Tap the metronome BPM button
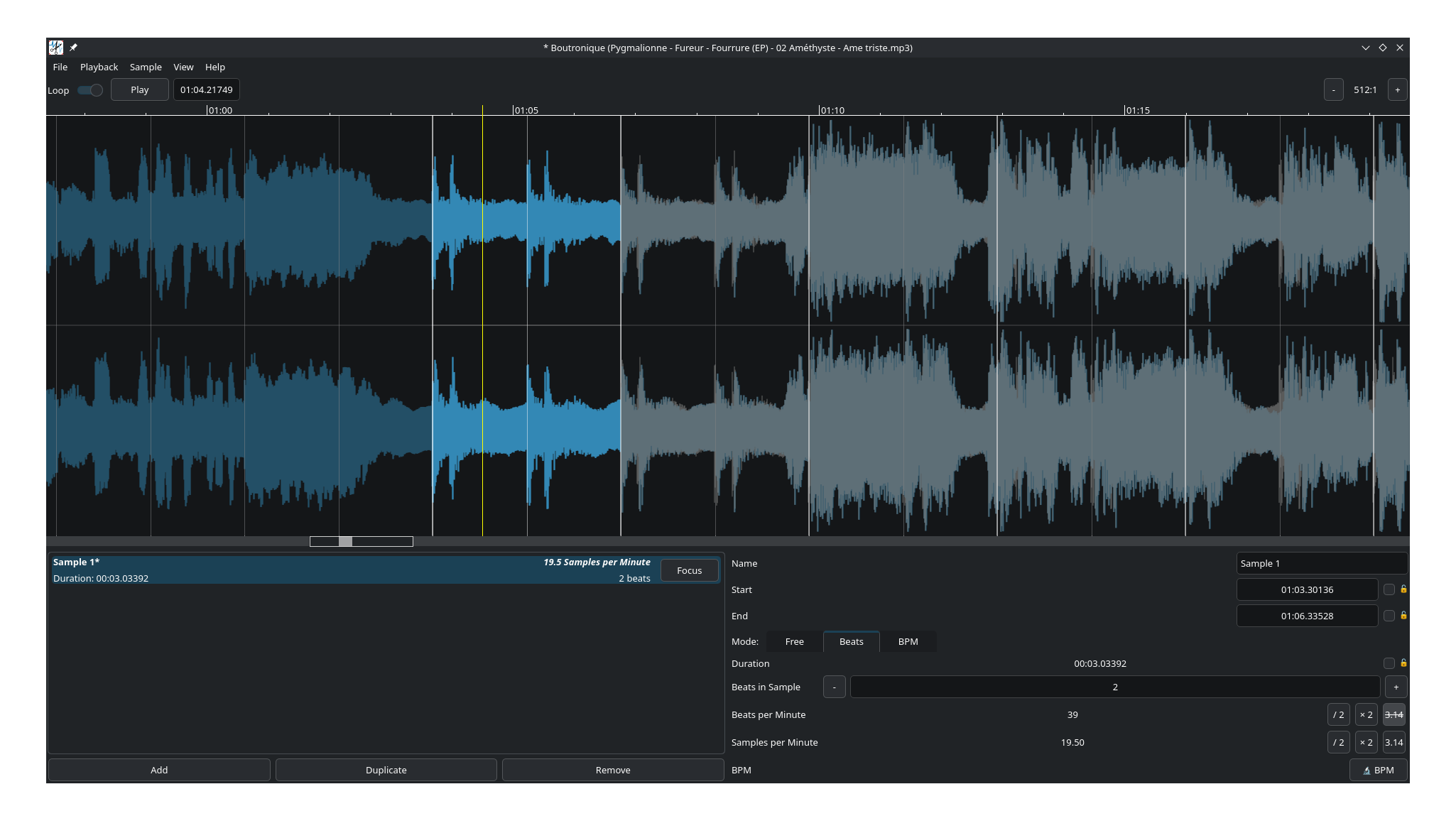The image size is (1456, 838). point(1377,770)
